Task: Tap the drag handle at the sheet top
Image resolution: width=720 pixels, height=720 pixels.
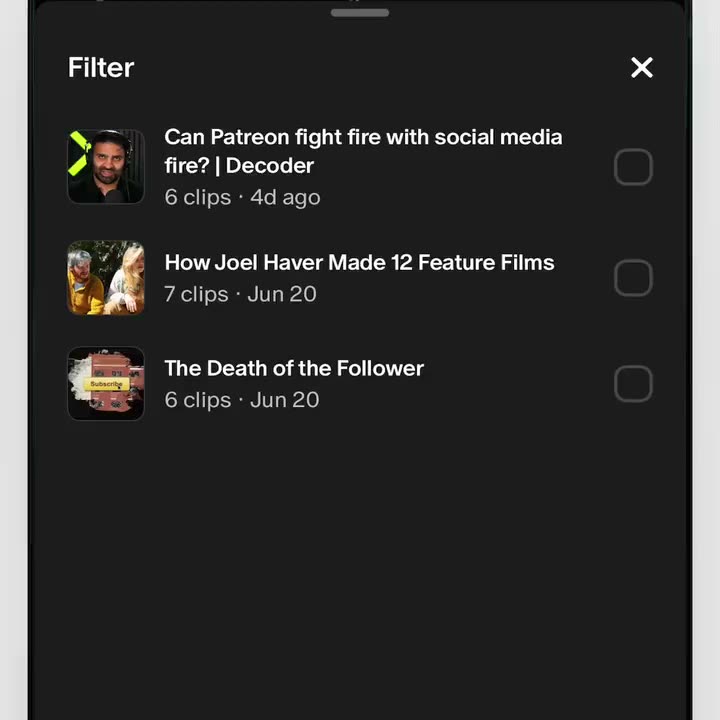Action: (360, 13)
